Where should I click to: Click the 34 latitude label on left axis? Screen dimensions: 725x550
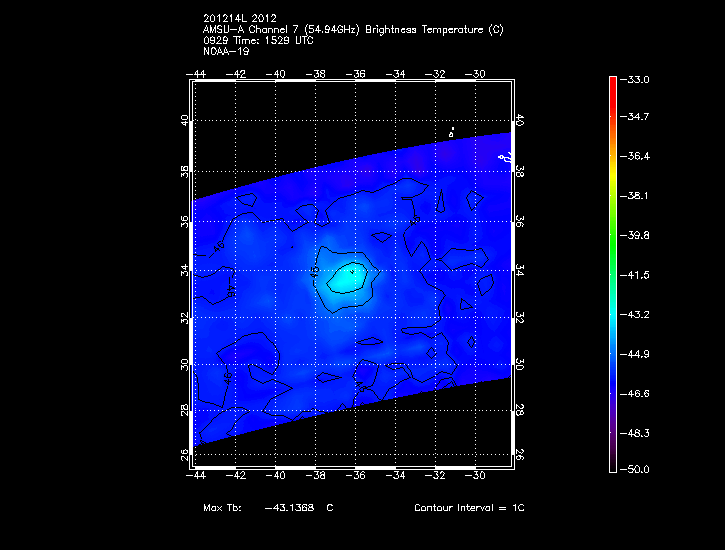pos(184,271)
